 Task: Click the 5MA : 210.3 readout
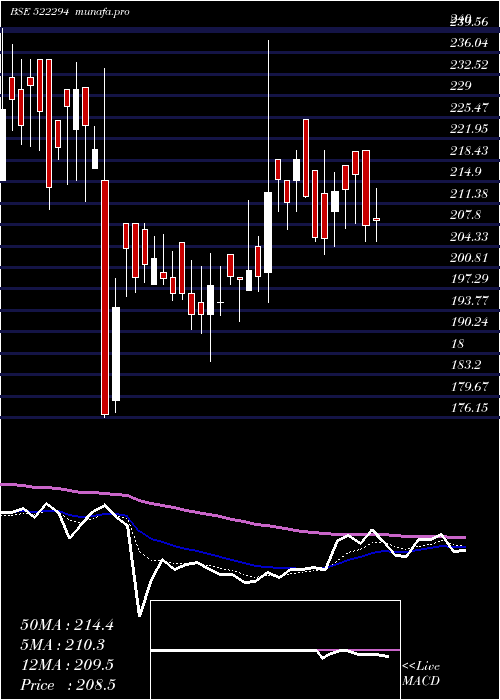(x=62, y=645)
